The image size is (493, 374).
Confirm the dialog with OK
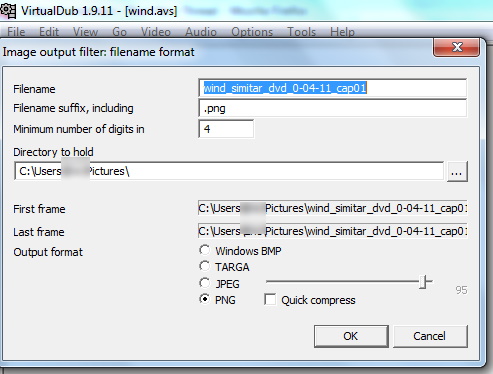[x=351, y=336]
